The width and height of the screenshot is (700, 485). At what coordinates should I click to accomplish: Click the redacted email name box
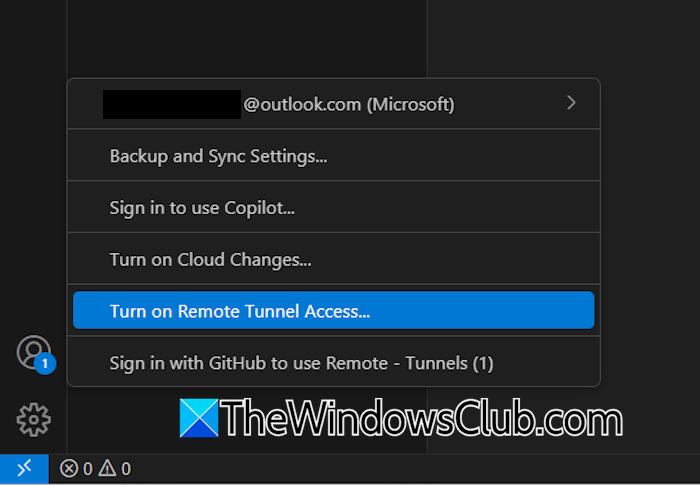(x=172, y=104)
